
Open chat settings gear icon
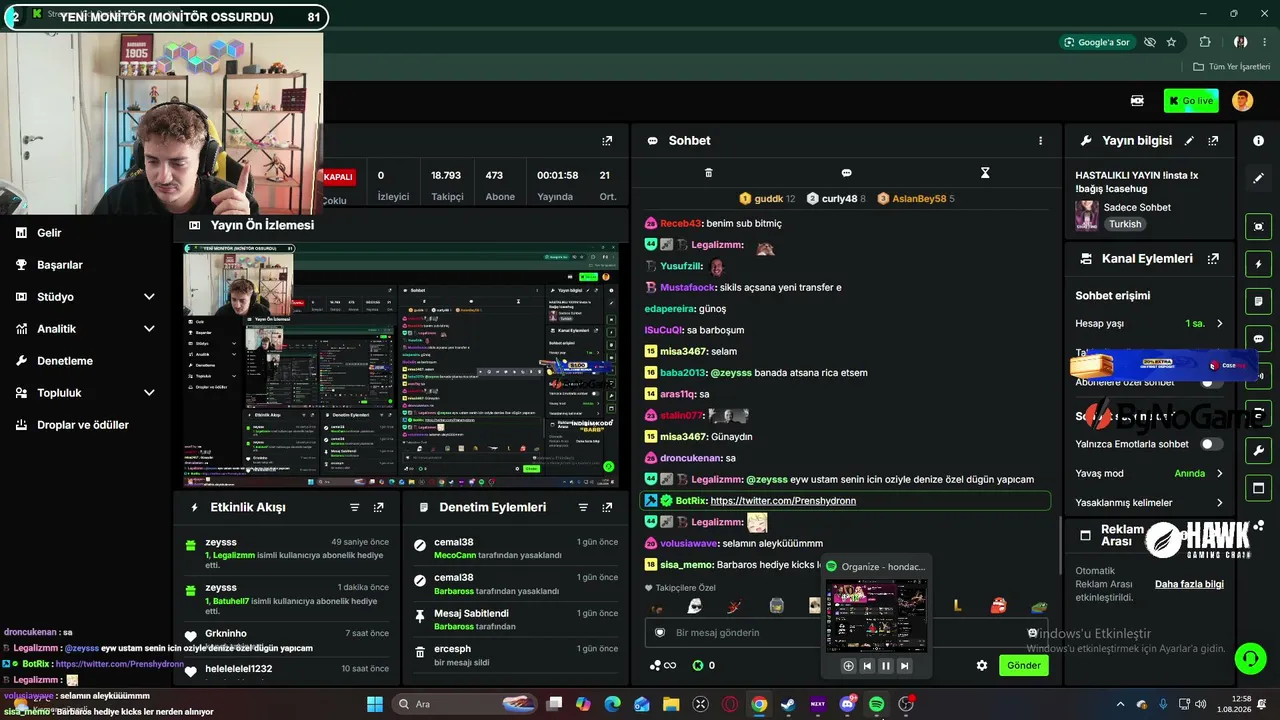point(982,665)
